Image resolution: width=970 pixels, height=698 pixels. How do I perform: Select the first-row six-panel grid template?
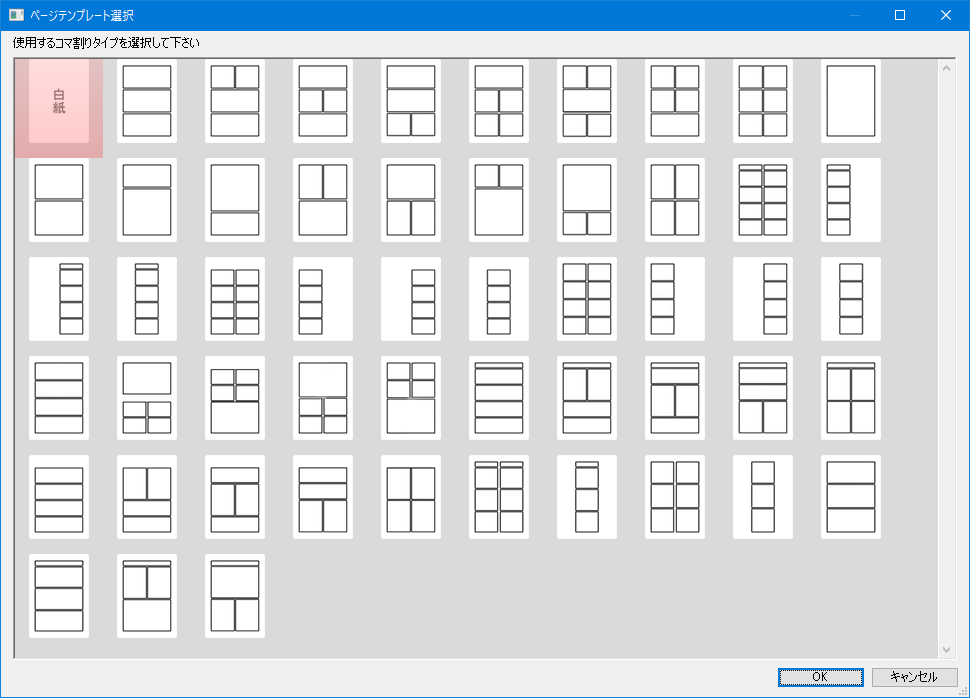coord(763,101)
